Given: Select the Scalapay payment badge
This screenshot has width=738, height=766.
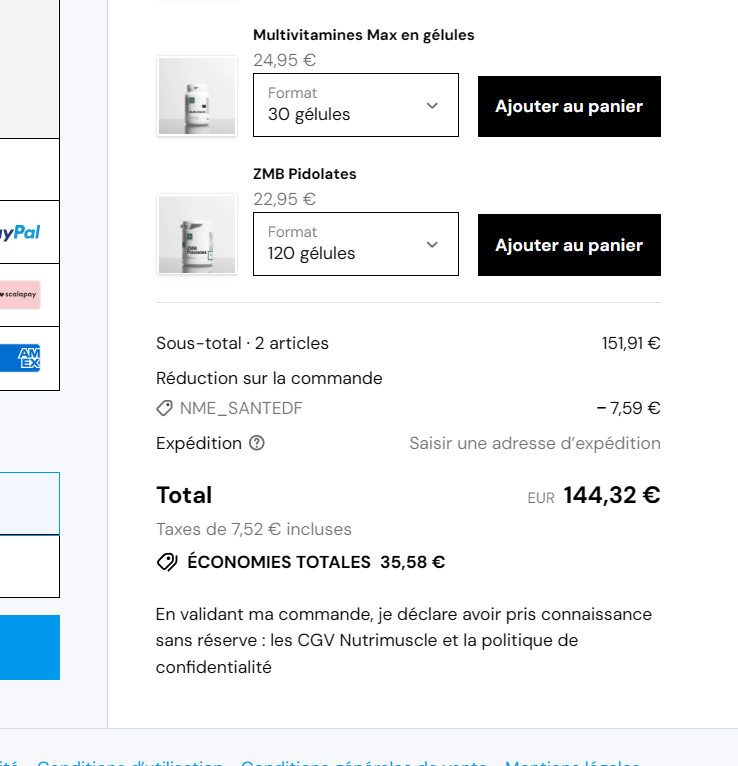Looking at the screenshot, I should pos(20,295).
